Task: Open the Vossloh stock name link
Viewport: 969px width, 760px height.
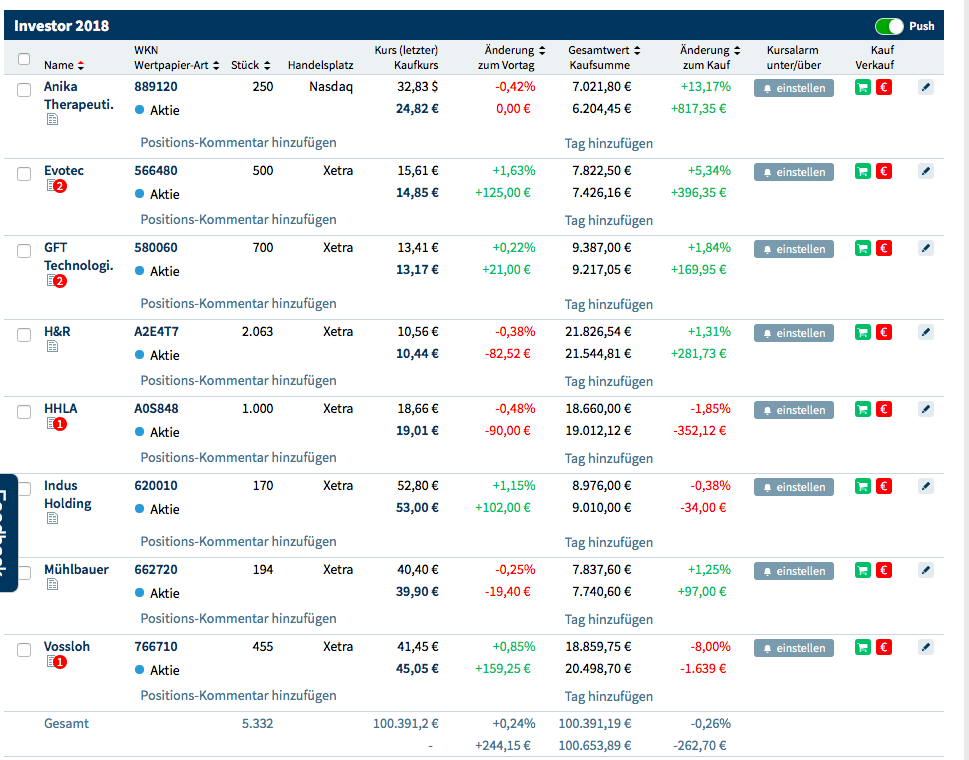Action: pyautogui.click(x=67, y=646)
